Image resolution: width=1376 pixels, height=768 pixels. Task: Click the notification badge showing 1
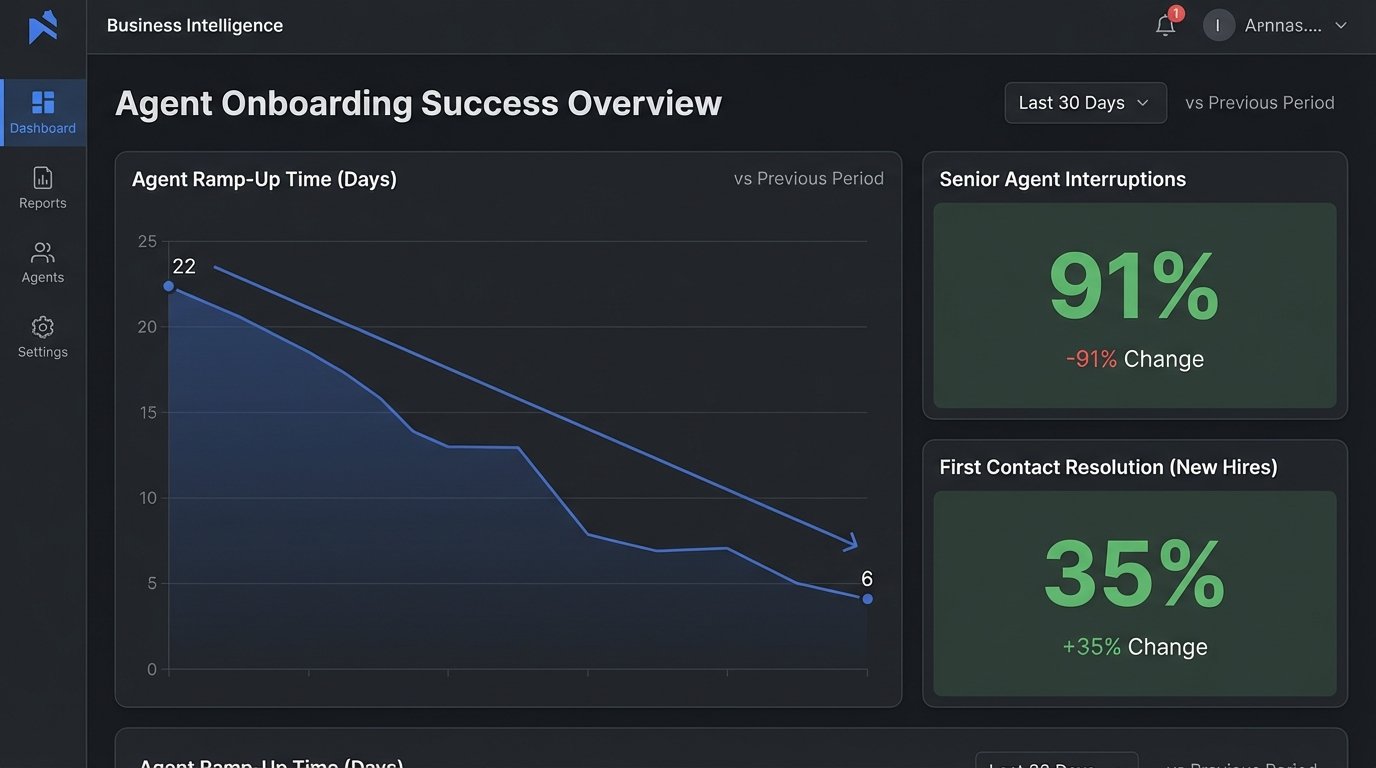click(1176, 14)
